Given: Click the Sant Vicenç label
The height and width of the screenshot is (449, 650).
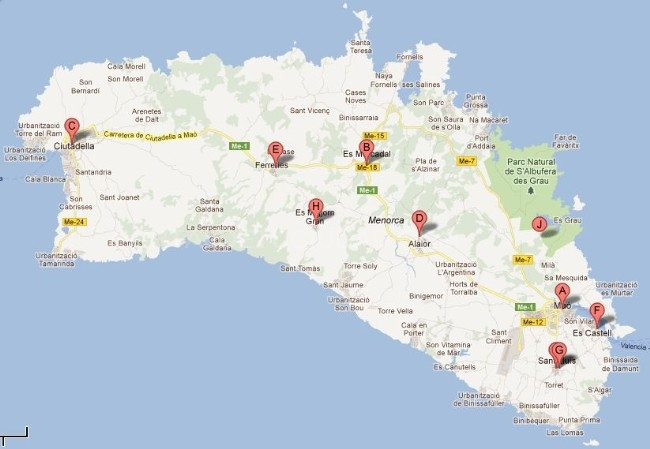Looking at the screenshot, I should tap(310, 111).
